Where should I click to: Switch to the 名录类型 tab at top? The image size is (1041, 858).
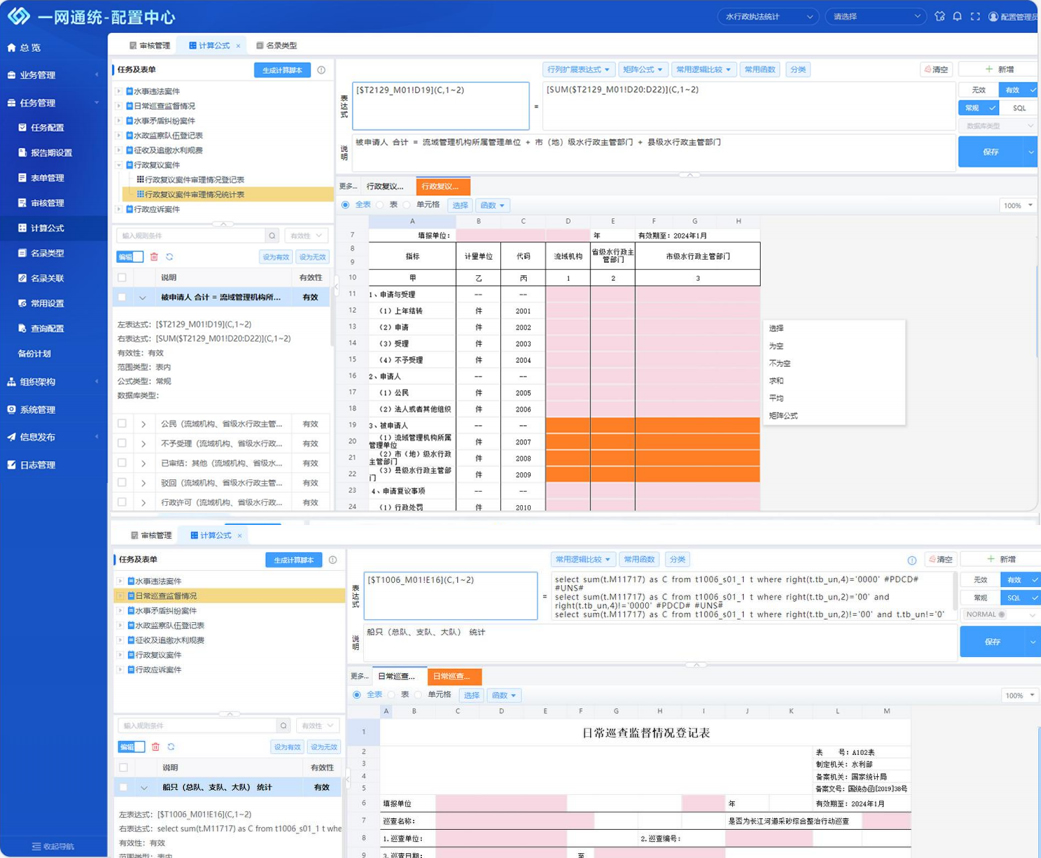(277, 46)
